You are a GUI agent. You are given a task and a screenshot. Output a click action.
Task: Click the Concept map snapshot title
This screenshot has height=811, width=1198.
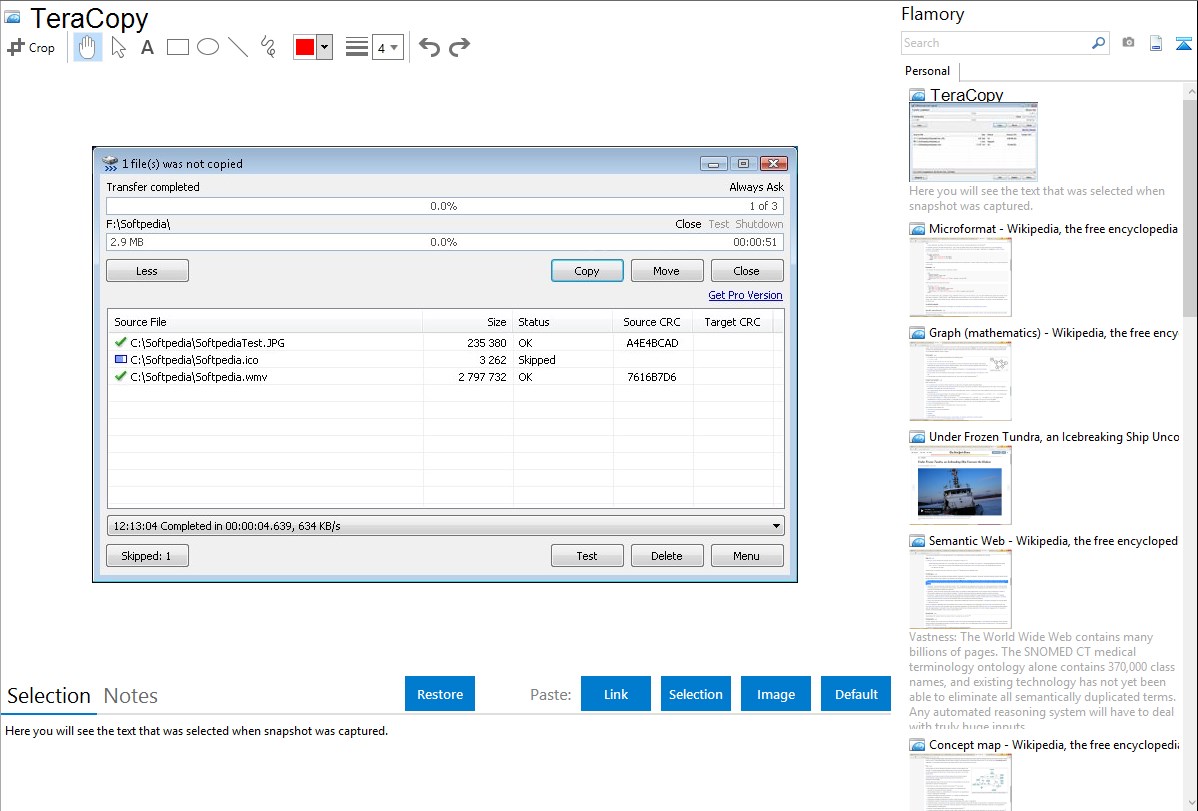1054,745
